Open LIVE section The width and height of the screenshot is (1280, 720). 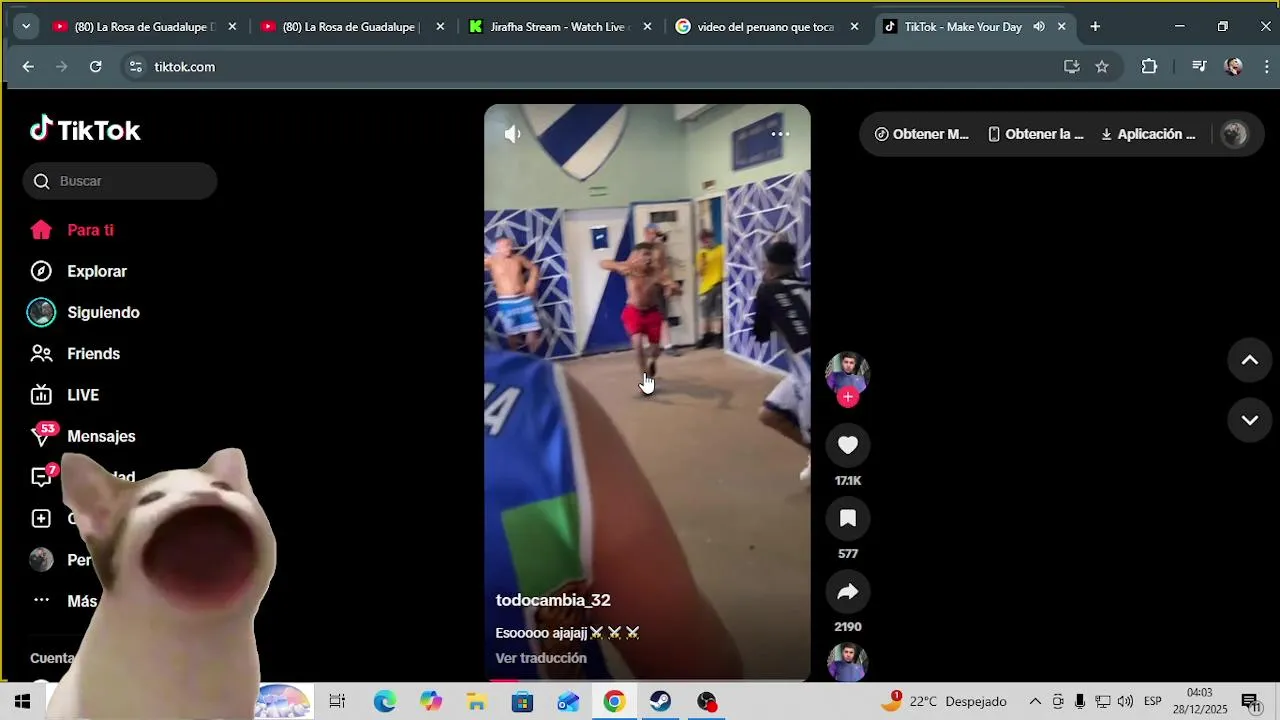(65, 395)
